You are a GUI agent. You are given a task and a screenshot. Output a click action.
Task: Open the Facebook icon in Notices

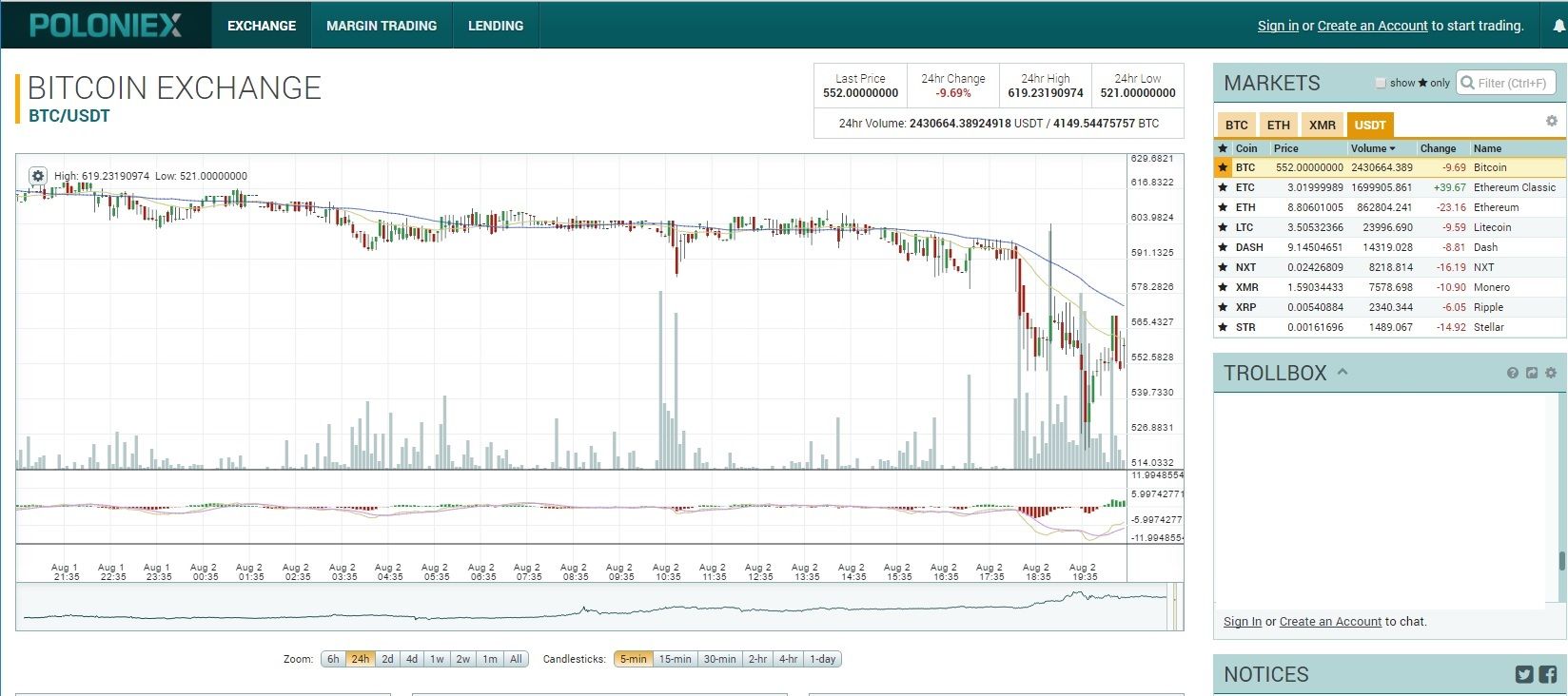pos(1547,674)
